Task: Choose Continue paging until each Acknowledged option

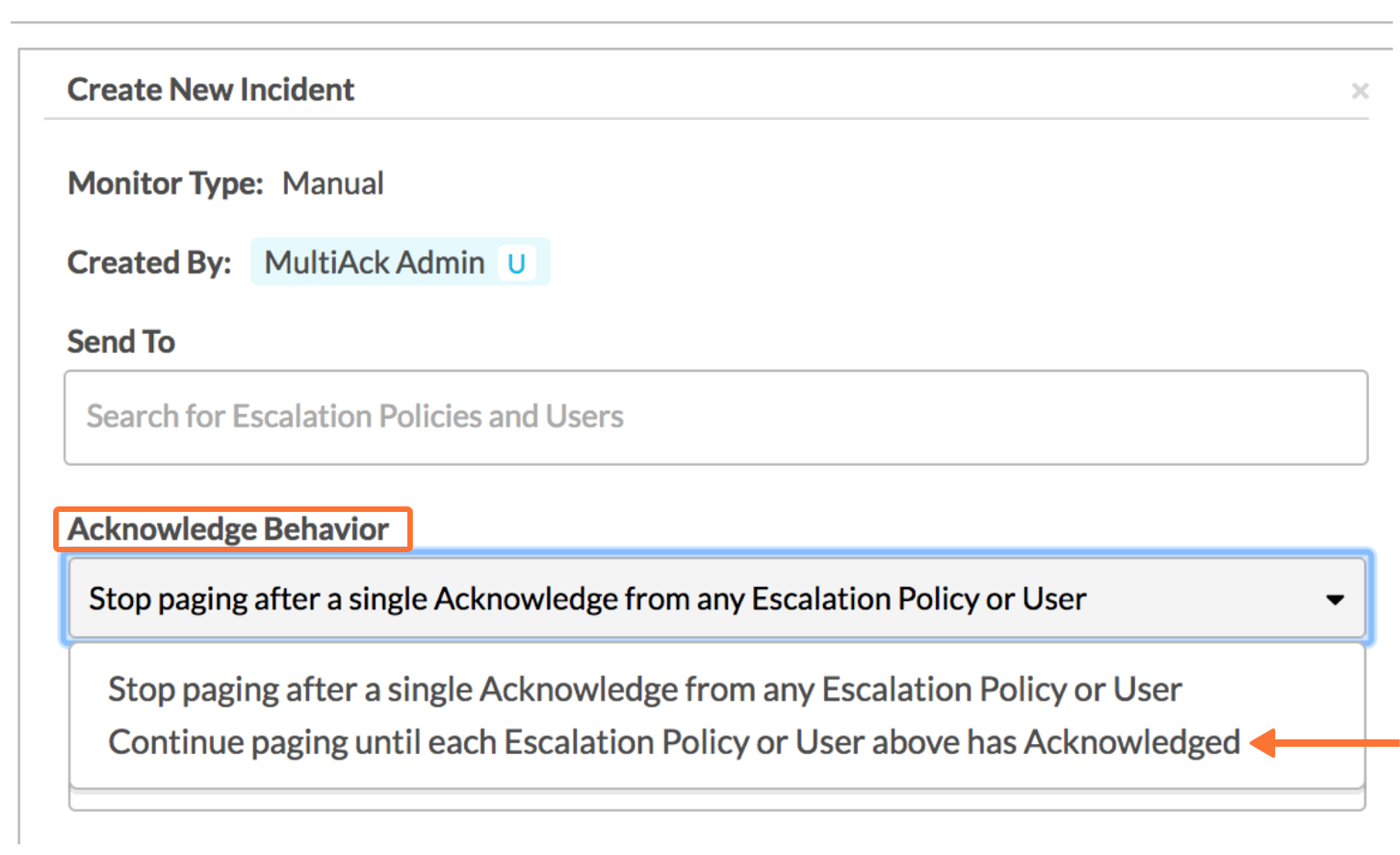Action: (x=673, y=742)
